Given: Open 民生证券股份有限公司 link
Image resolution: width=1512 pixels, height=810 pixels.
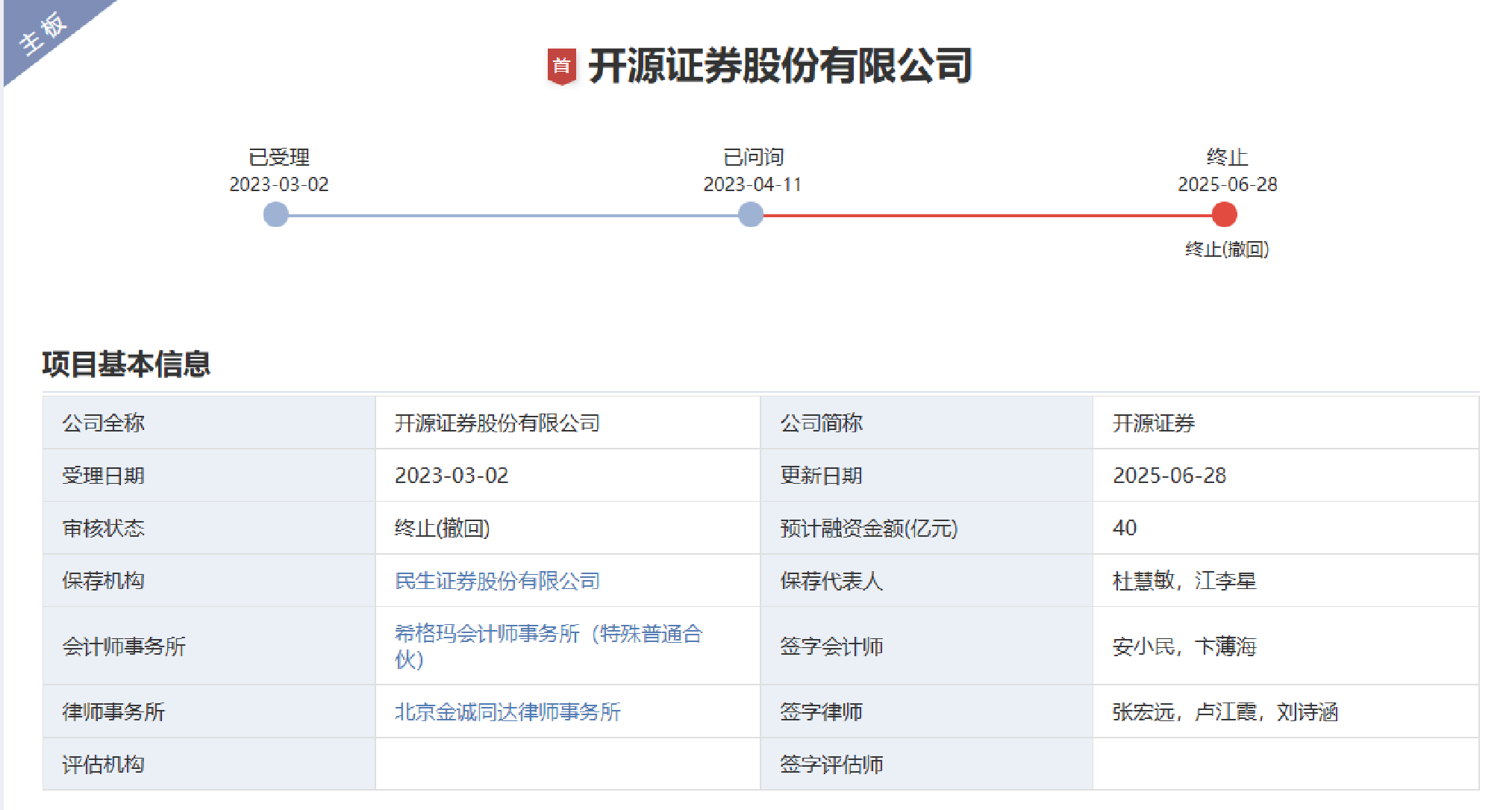Looking at the screenshot, I should click(497, 581).
